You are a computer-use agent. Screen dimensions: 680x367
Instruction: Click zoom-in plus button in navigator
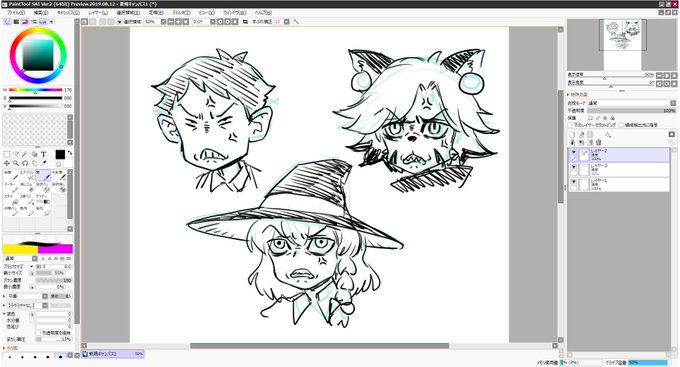point(667,75)
